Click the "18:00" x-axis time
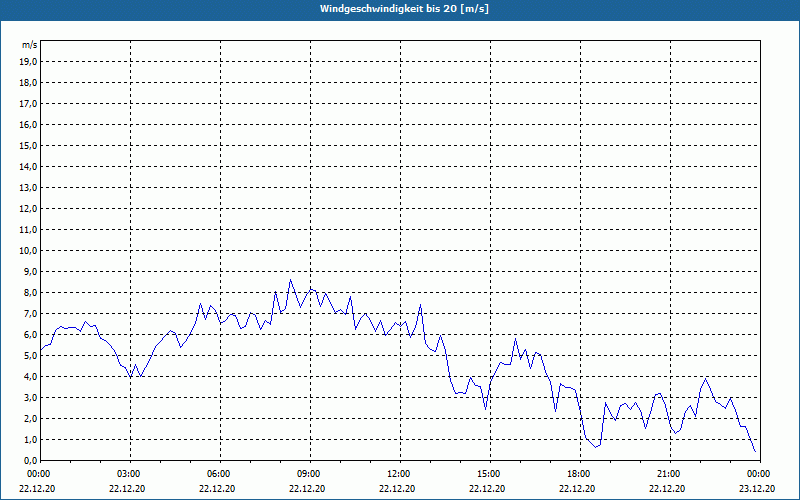800x500 pixels. (580, 474)
